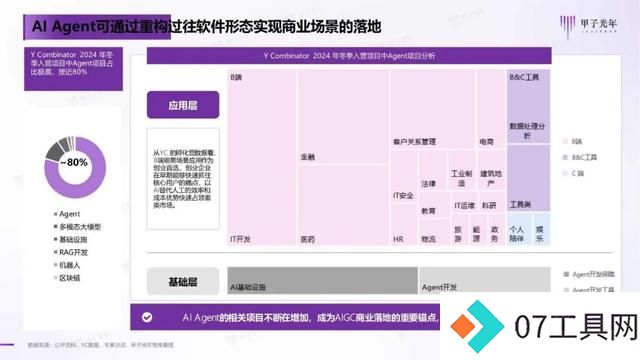Click the 应用层 purple button
The height and width of the screenshot is (360, 640).
coord(183,105)
